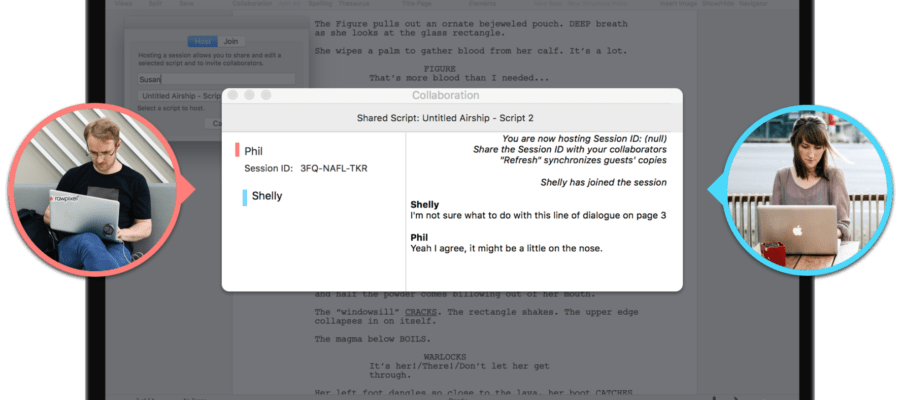Click the Collaboration window title
This screenshot has width=900, height=400.
445,95
